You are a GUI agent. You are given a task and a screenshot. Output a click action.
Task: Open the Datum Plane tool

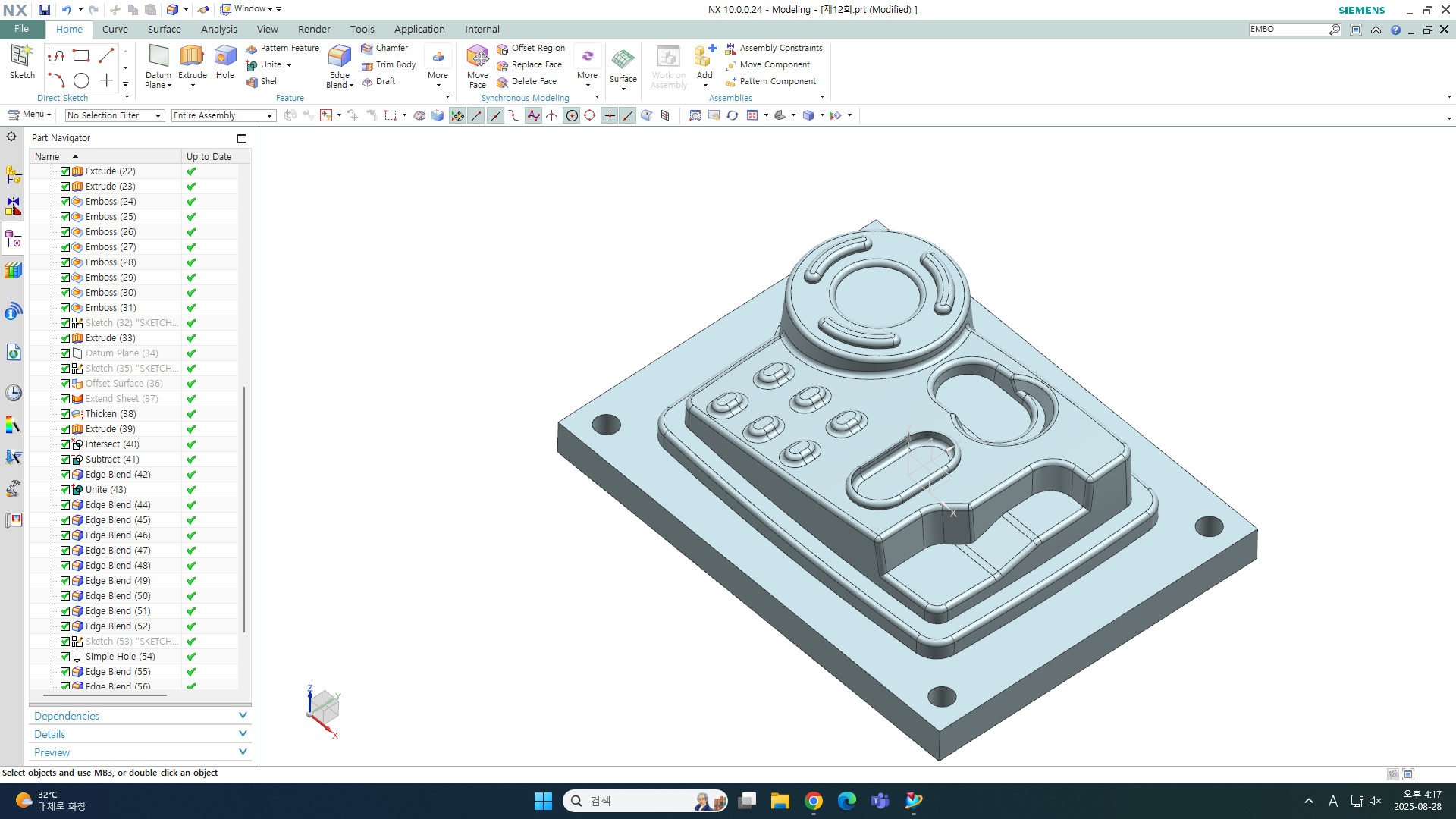pyautogui.click(x=158, y=58)
